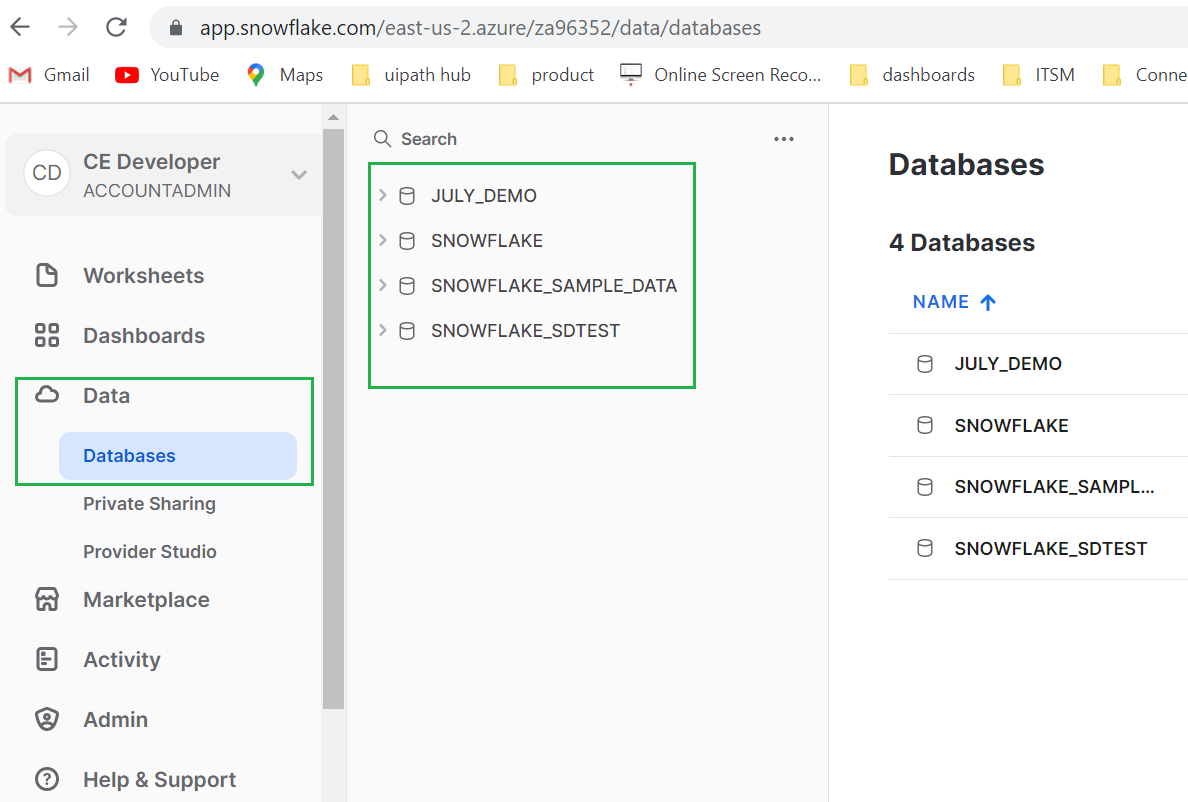The image size is (1188, 802).
Task: Click the Marketplace storefront icon
Action: pos(47,599)
